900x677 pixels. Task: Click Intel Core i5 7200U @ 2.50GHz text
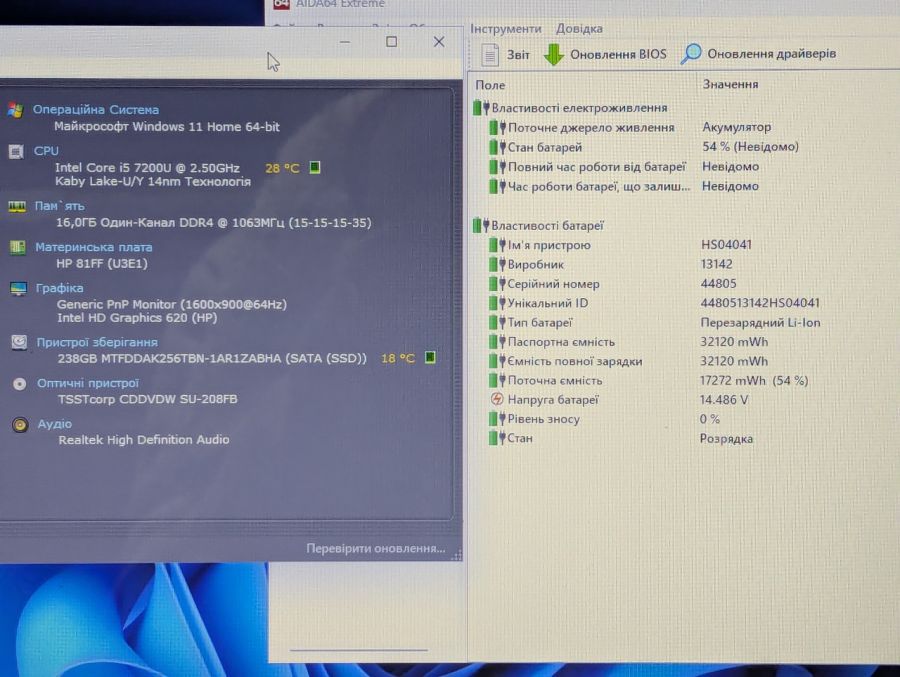[x=147, y=168]
